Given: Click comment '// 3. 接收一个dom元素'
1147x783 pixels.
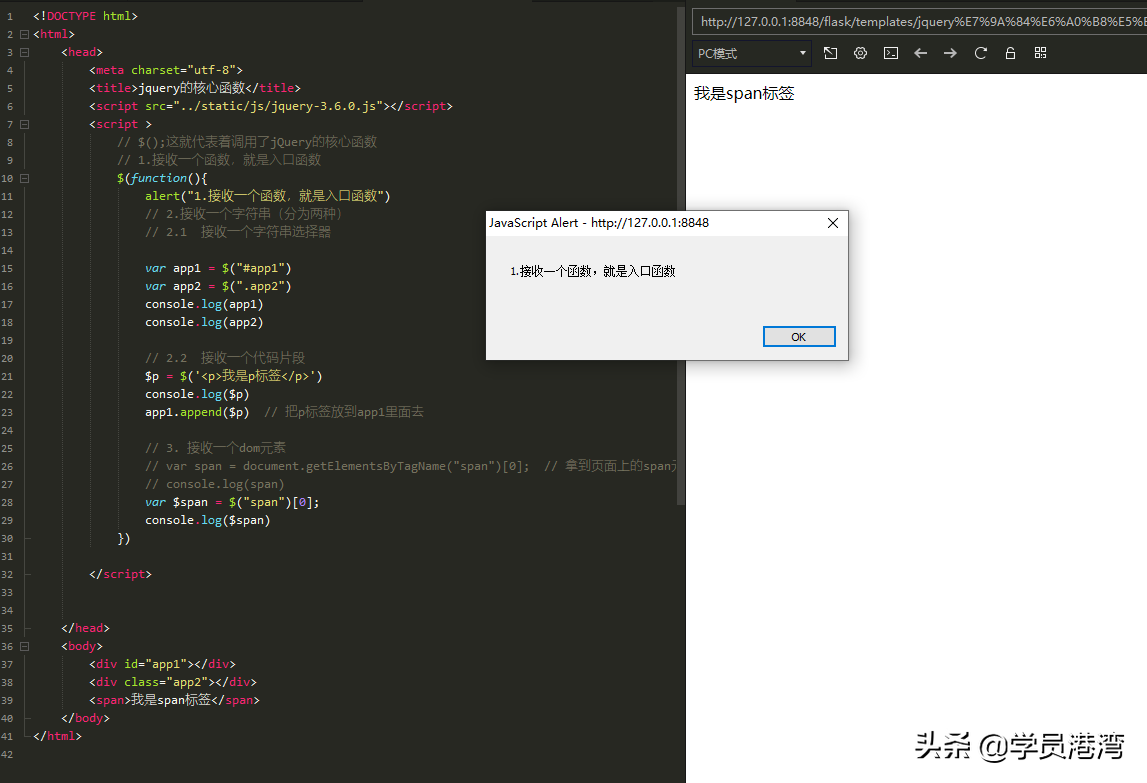Looking at the screenshot, I should coord(215,449).
